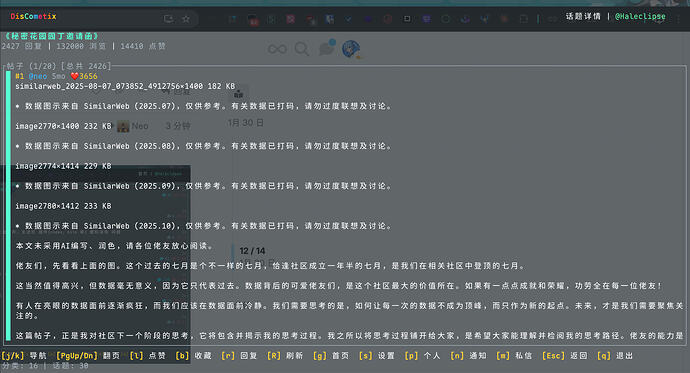Screen dimensions: 690x373
Task: Click the similarweb_2025-08-07 image filename line
Action: 125,86
